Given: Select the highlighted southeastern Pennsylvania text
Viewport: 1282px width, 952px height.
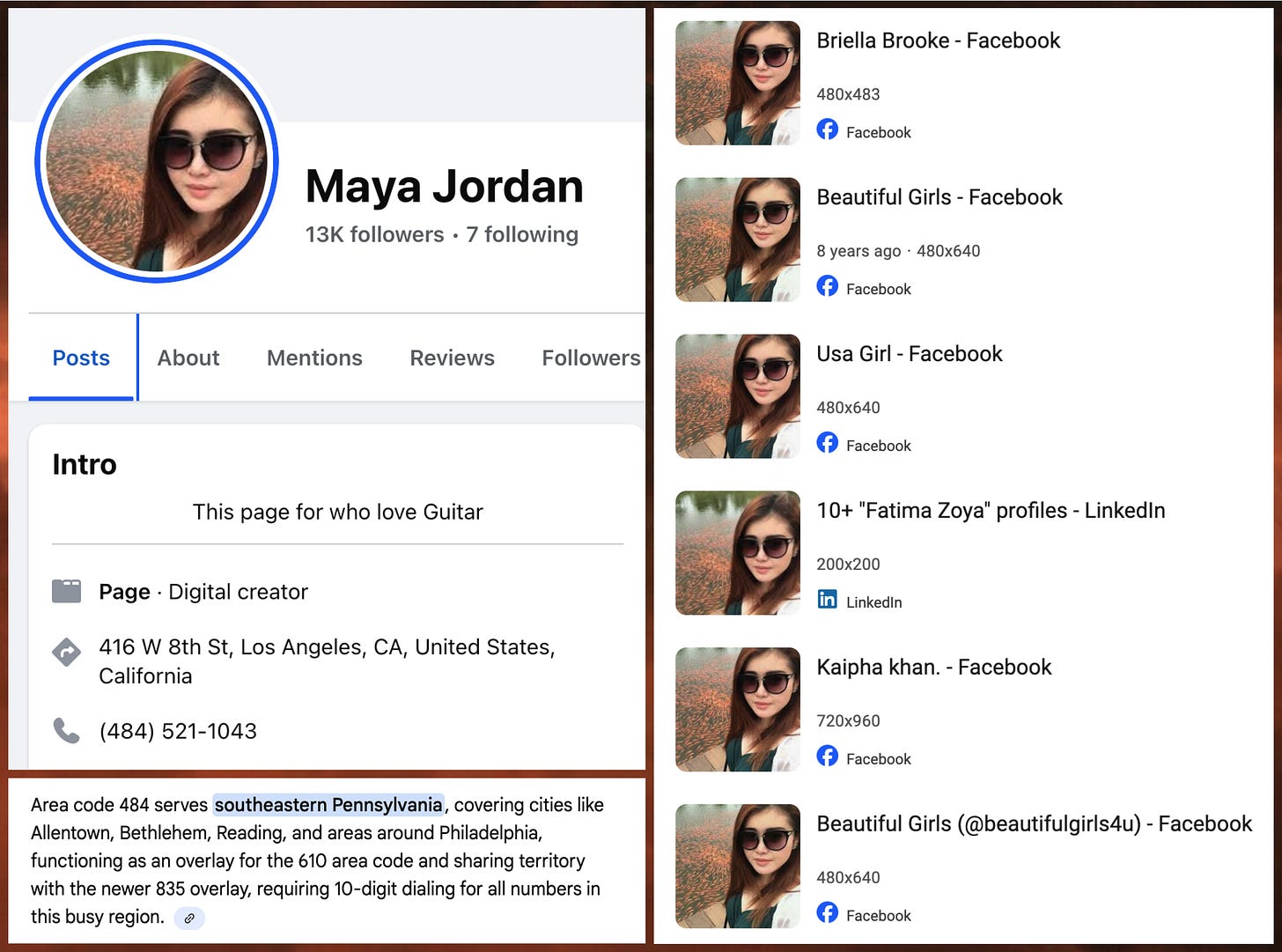Looking at the screenshot, I should pyautogui.click(x=328, y=804).
